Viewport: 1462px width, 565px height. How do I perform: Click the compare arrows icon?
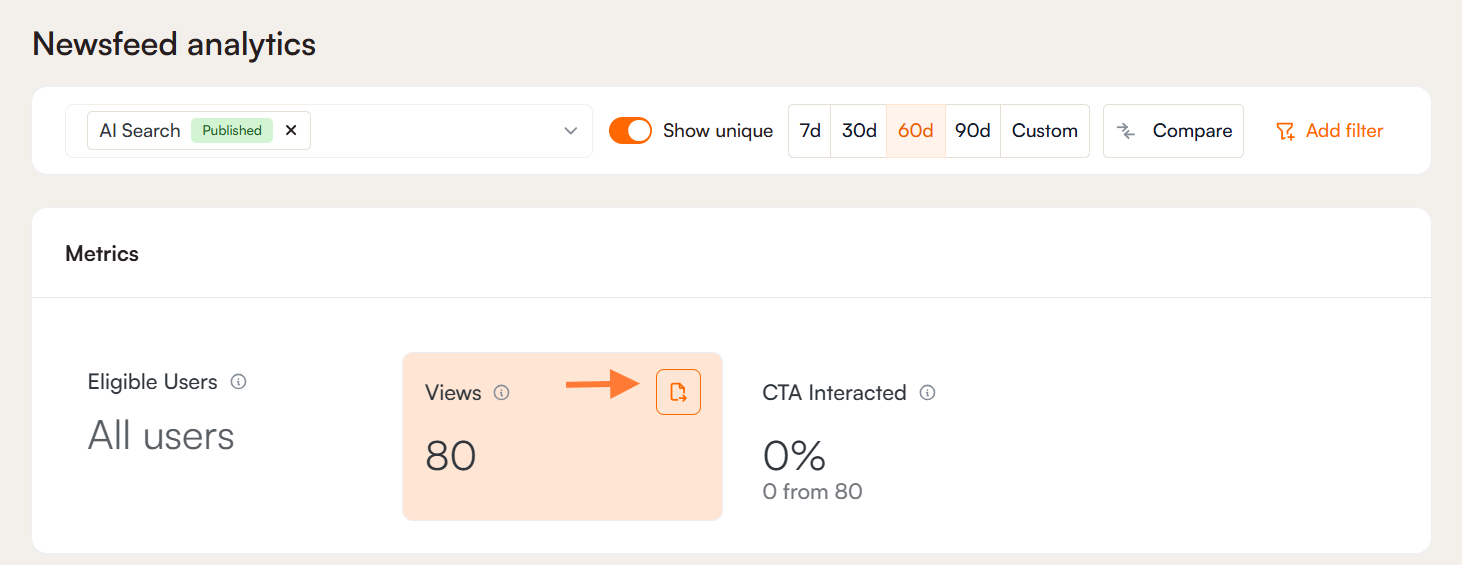(1126, 131)
